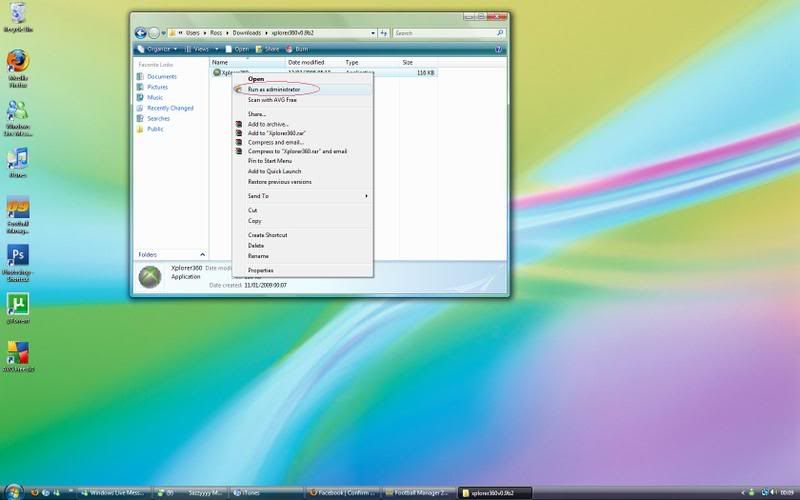The image size is (800, 500).
Task: Select Pin to Start Menu
Action: (303, 161)
